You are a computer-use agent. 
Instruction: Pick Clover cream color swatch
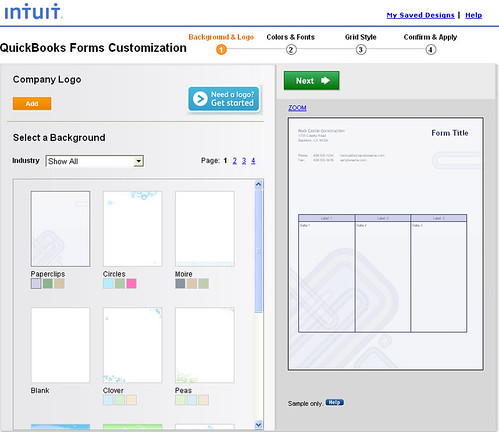tap(131, 400)
